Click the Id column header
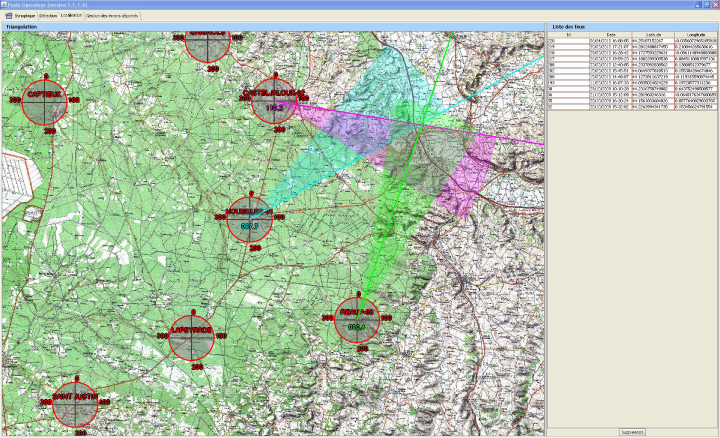The width and height of the screenshot is (720, 438). (568, 34)
